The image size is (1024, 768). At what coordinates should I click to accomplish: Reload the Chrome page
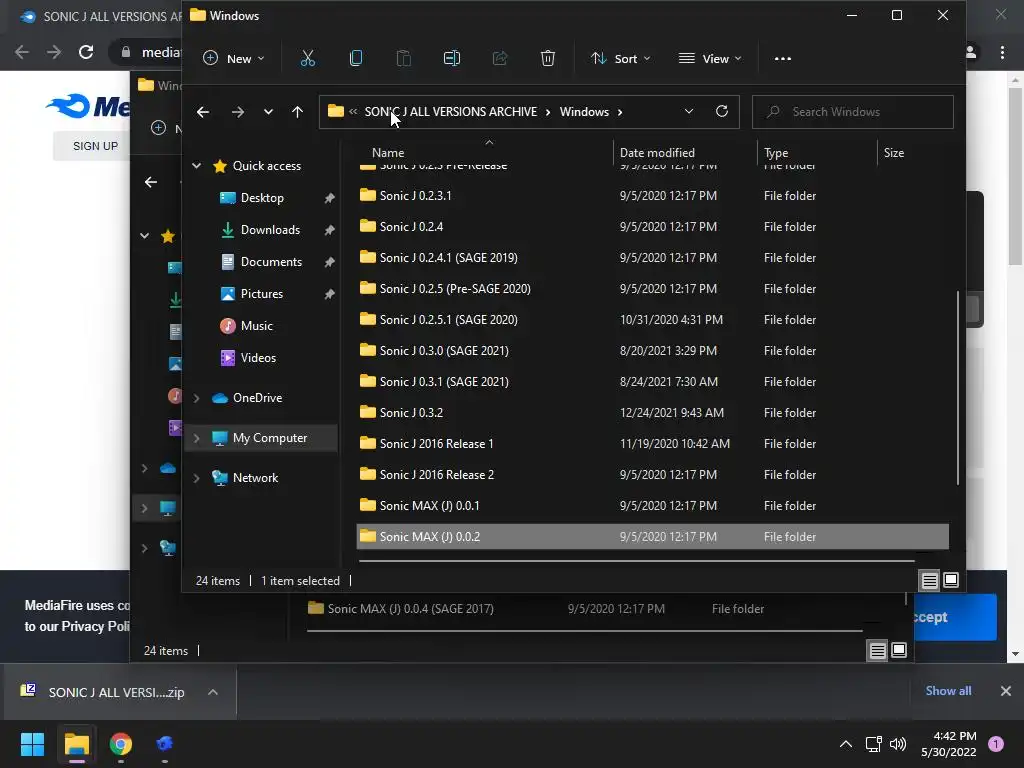86,52
